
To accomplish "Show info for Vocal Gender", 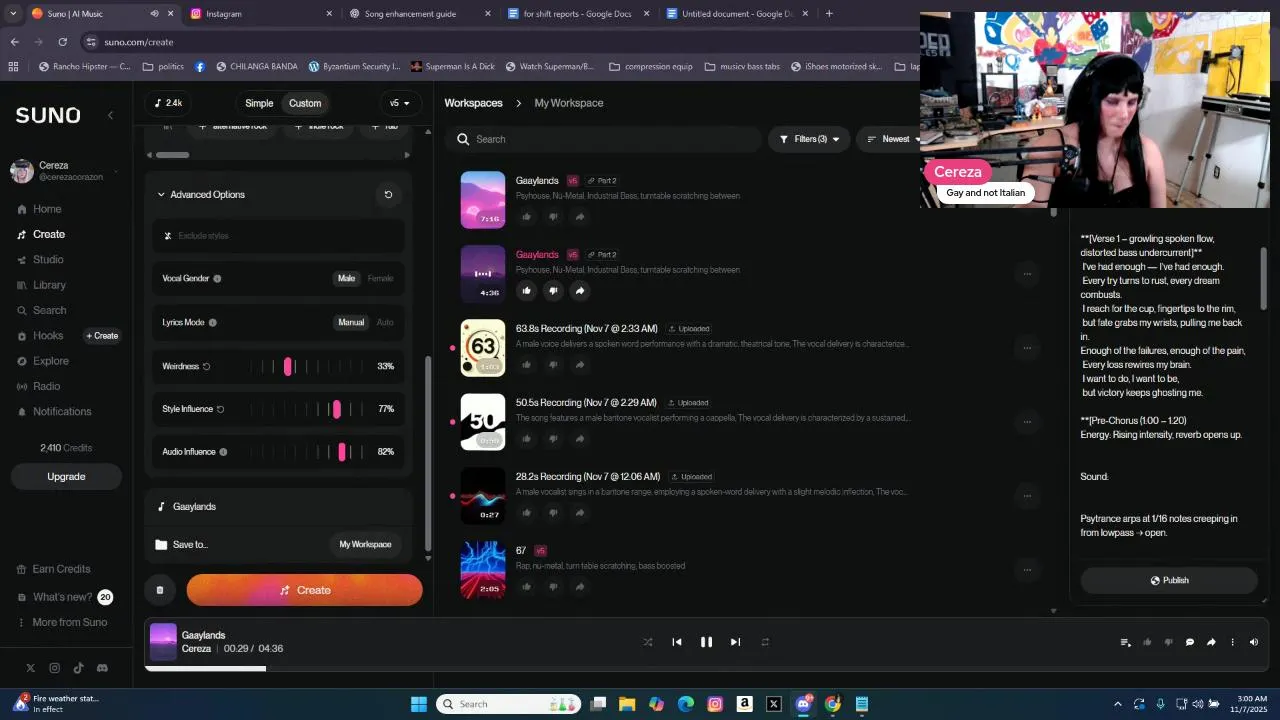I will 217,279.
